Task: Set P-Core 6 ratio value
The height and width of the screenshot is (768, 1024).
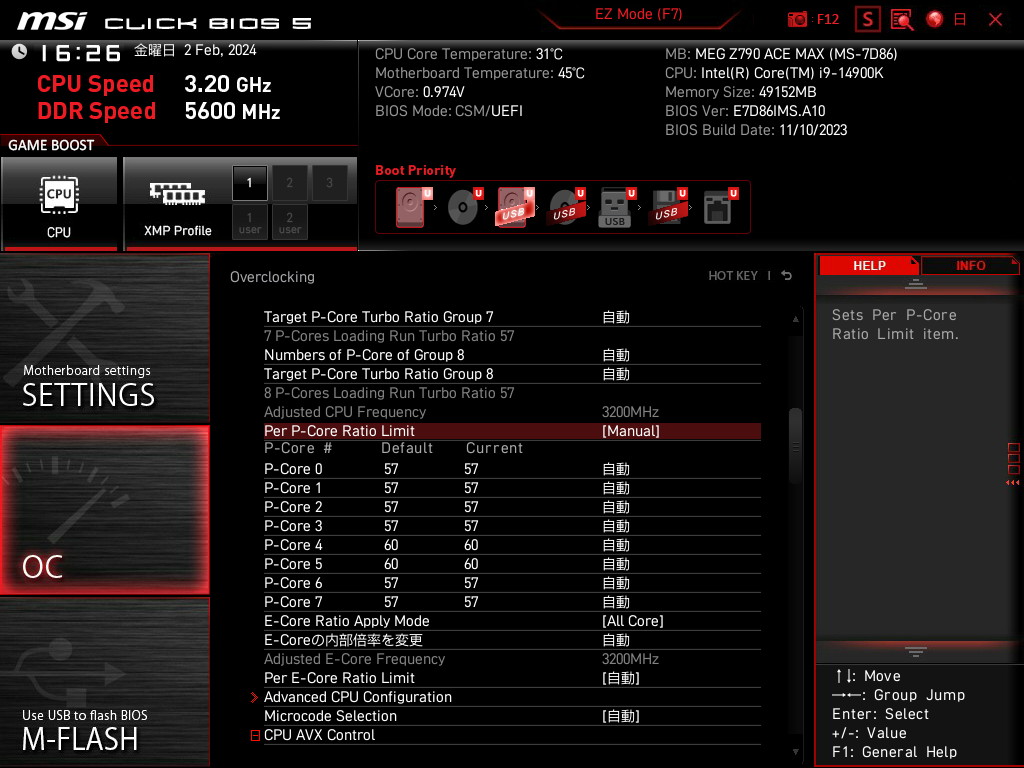Action: pyautogui.click(x=615, y=583)
